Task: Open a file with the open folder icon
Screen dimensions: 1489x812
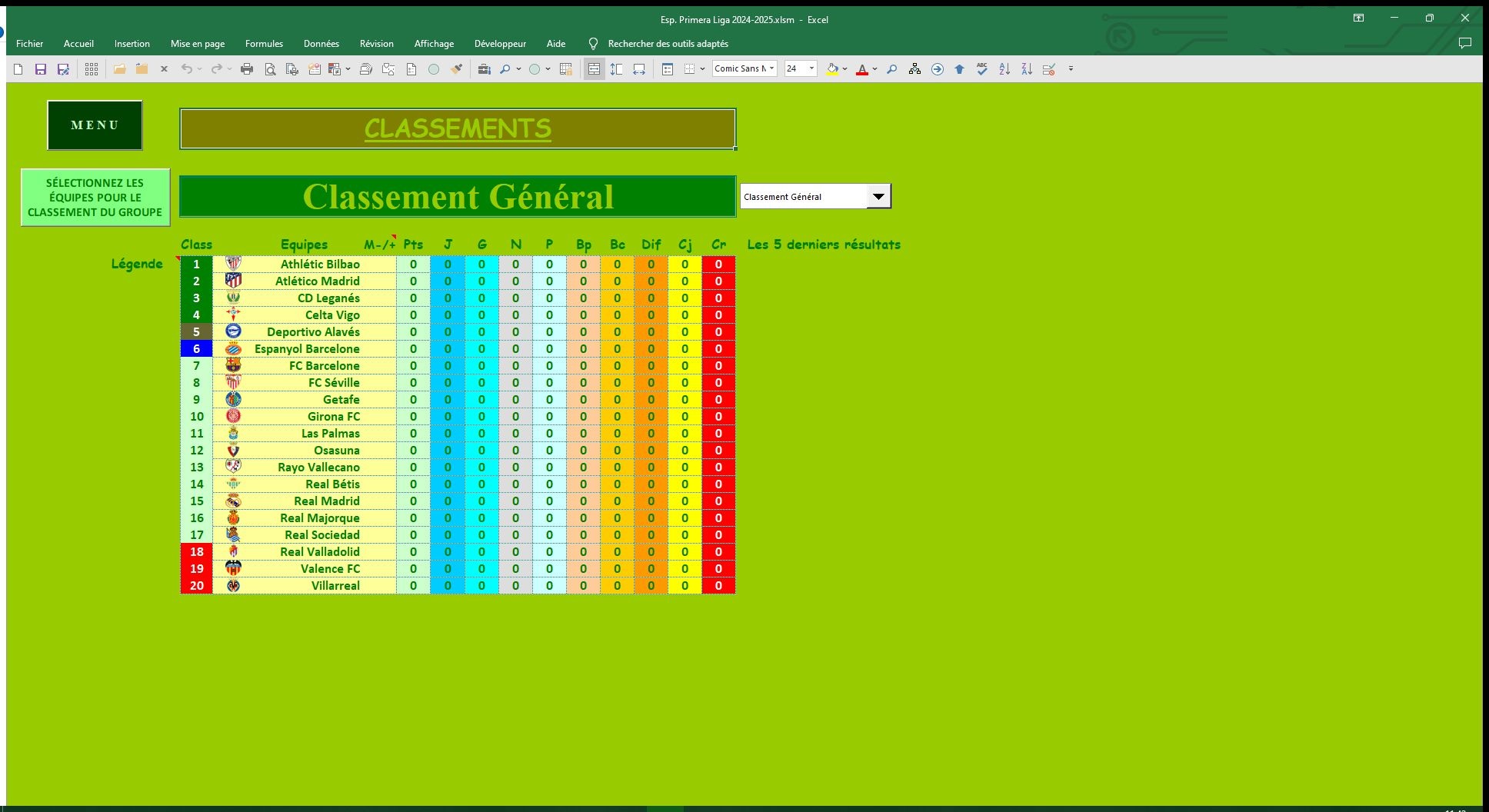Action: (x=119, y=69)
